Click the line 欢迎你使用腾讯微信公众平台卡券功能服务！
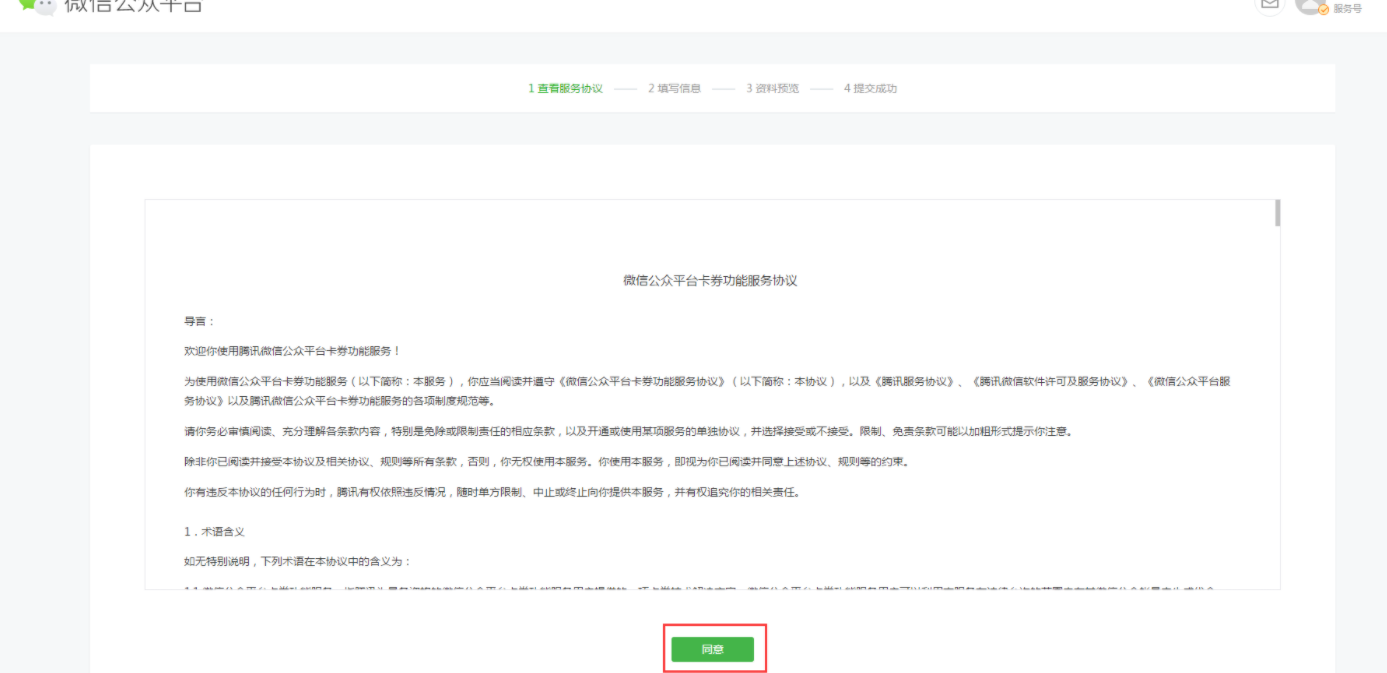The width and height of the screenshot is (1387, 673). (x=292, y=351)
